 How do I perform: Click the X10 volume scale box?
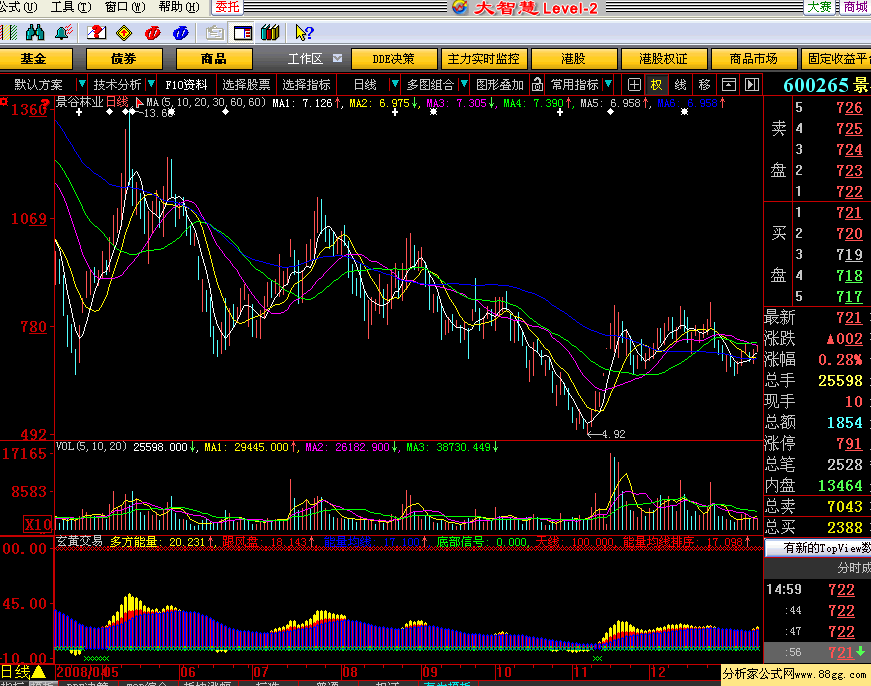38,524
